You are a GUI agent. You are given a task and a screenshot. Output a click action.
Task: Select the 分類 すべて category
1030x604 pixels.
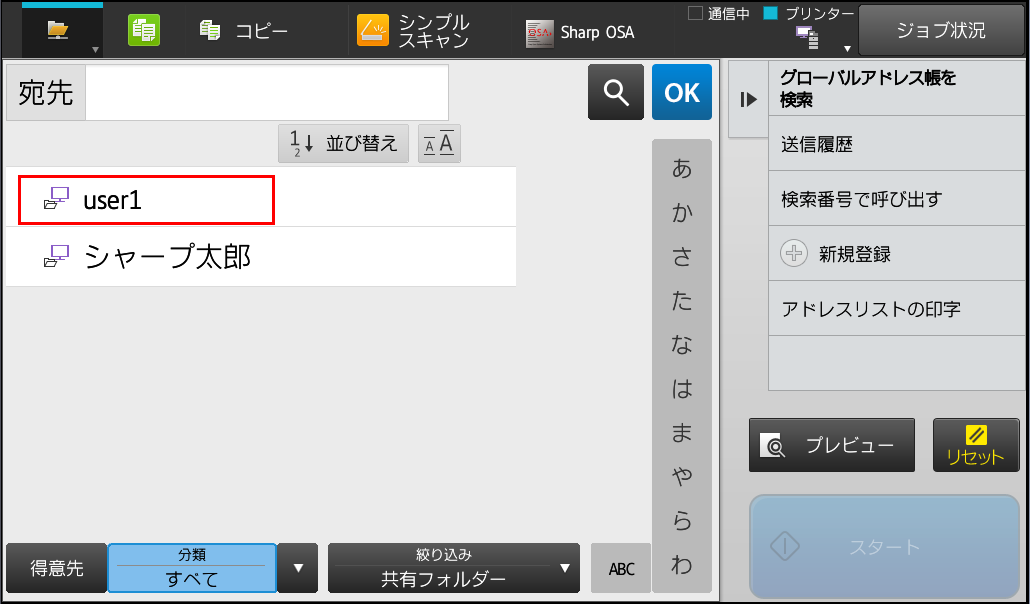click(192, 568)
